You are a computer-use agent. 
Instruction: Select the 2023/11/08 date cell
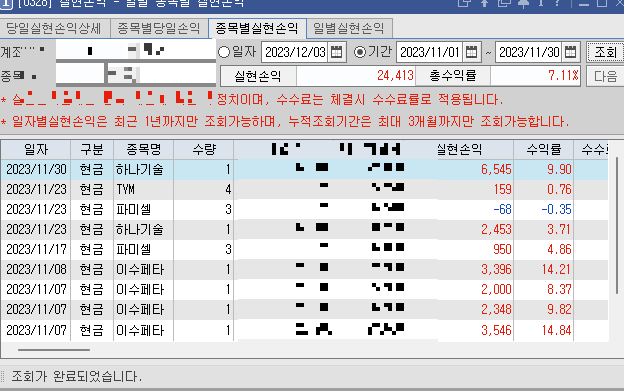[x=36, y=269]
